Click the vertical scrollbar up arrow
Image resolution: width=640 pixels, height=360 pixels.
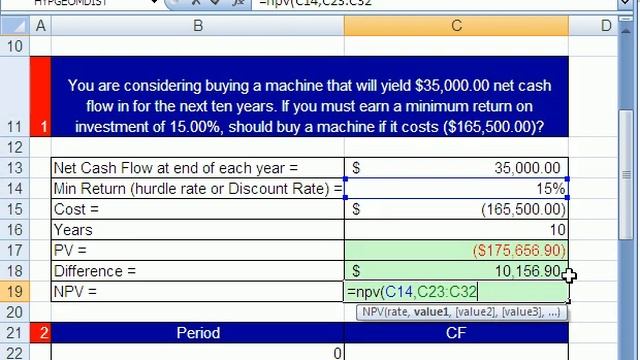626,30
